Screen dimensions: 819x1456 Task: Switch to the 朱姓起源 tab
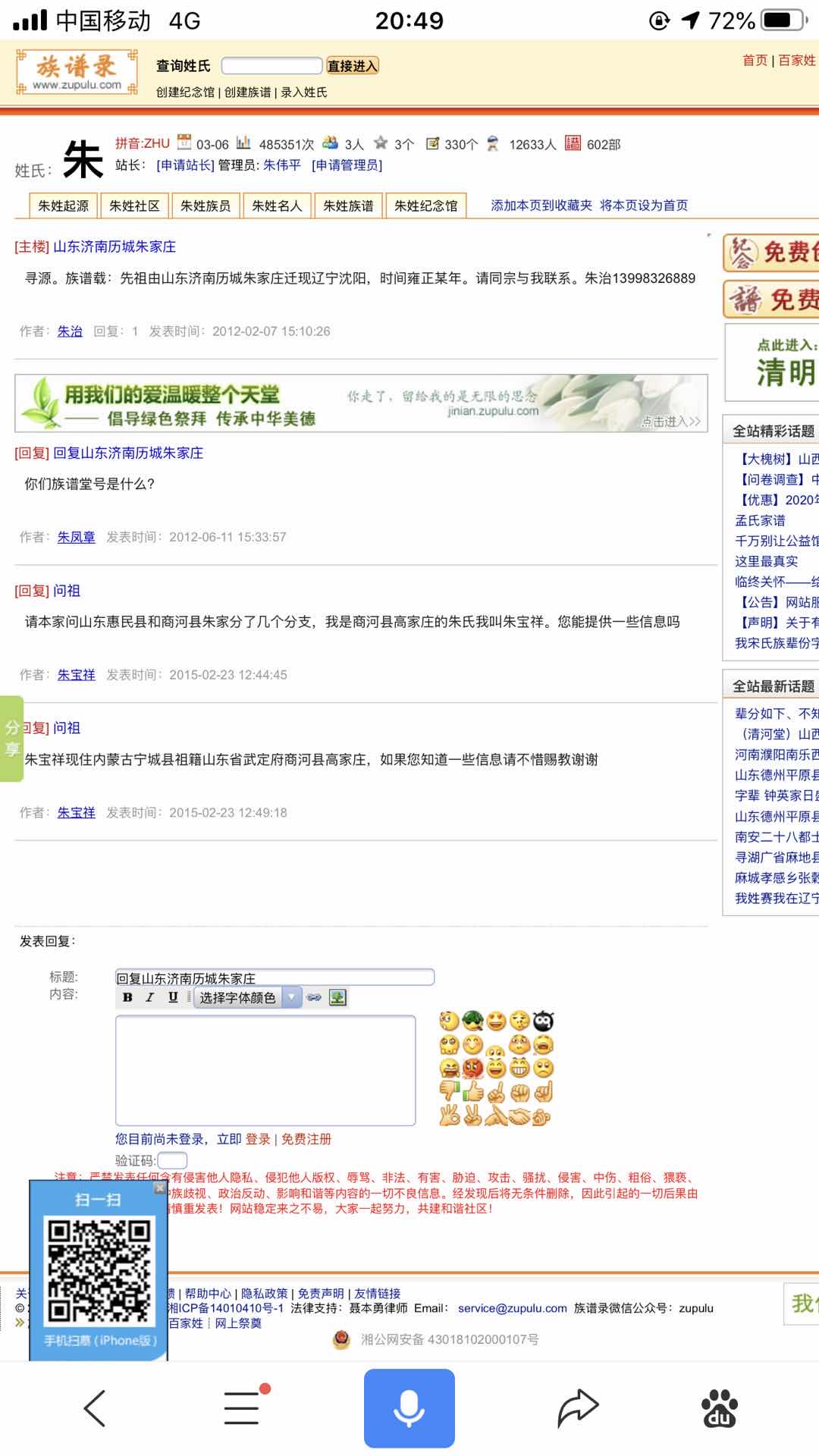point(64,206)
